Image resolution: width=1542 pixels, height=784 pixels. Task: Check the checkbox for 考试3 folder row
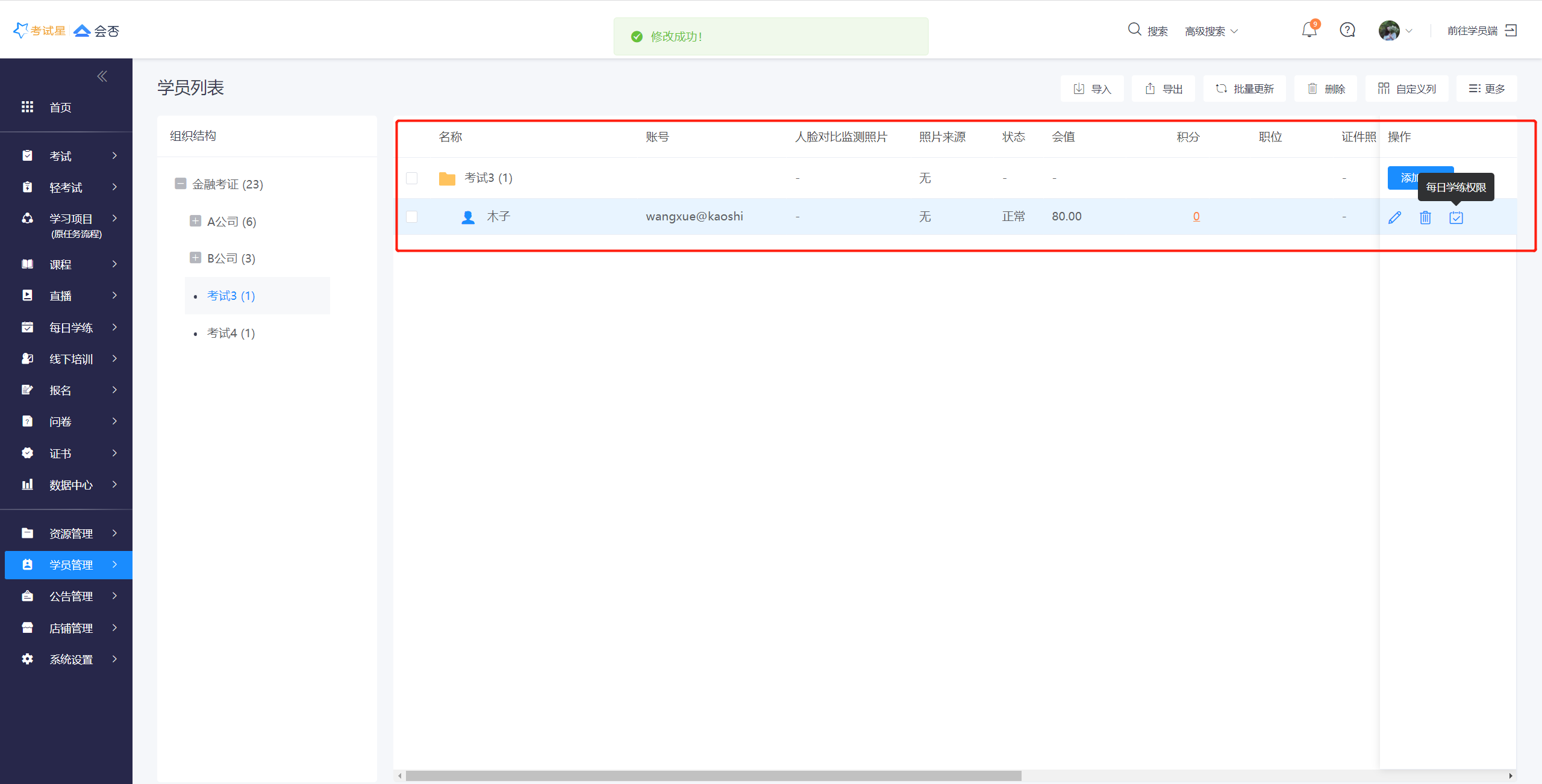[412, 178]
